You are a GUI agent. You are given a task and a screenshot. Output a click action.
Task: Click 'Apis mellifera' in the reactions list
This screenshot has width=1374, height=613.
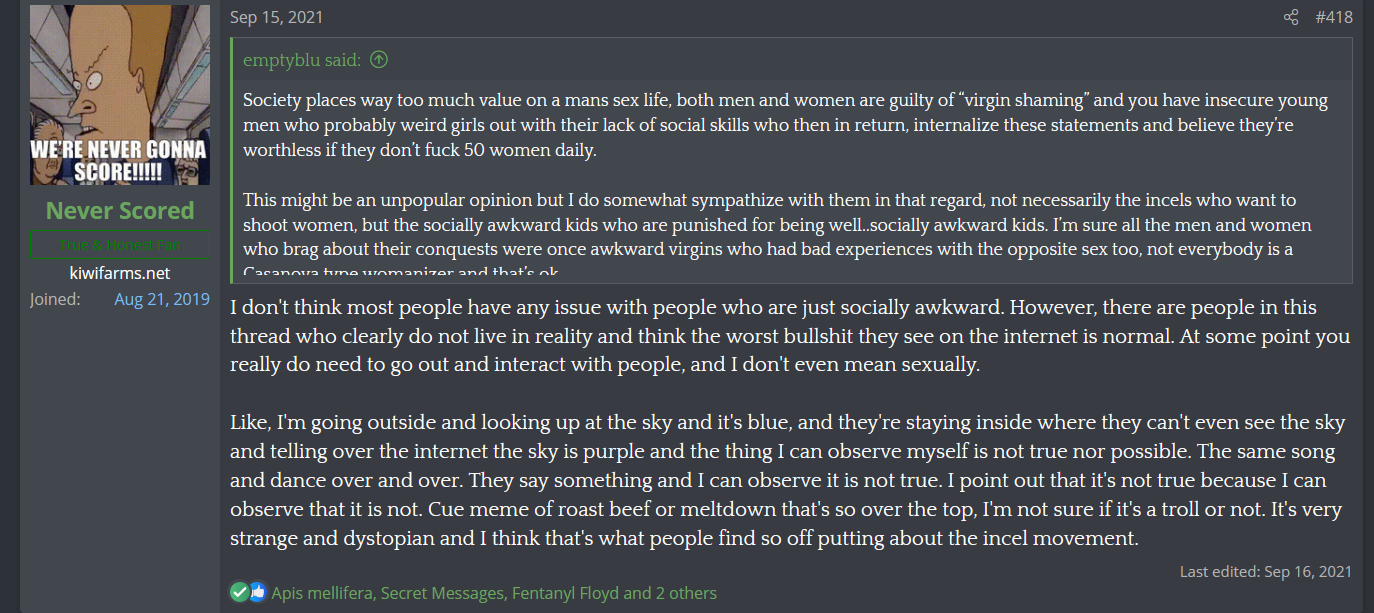[x=322, y=593]
